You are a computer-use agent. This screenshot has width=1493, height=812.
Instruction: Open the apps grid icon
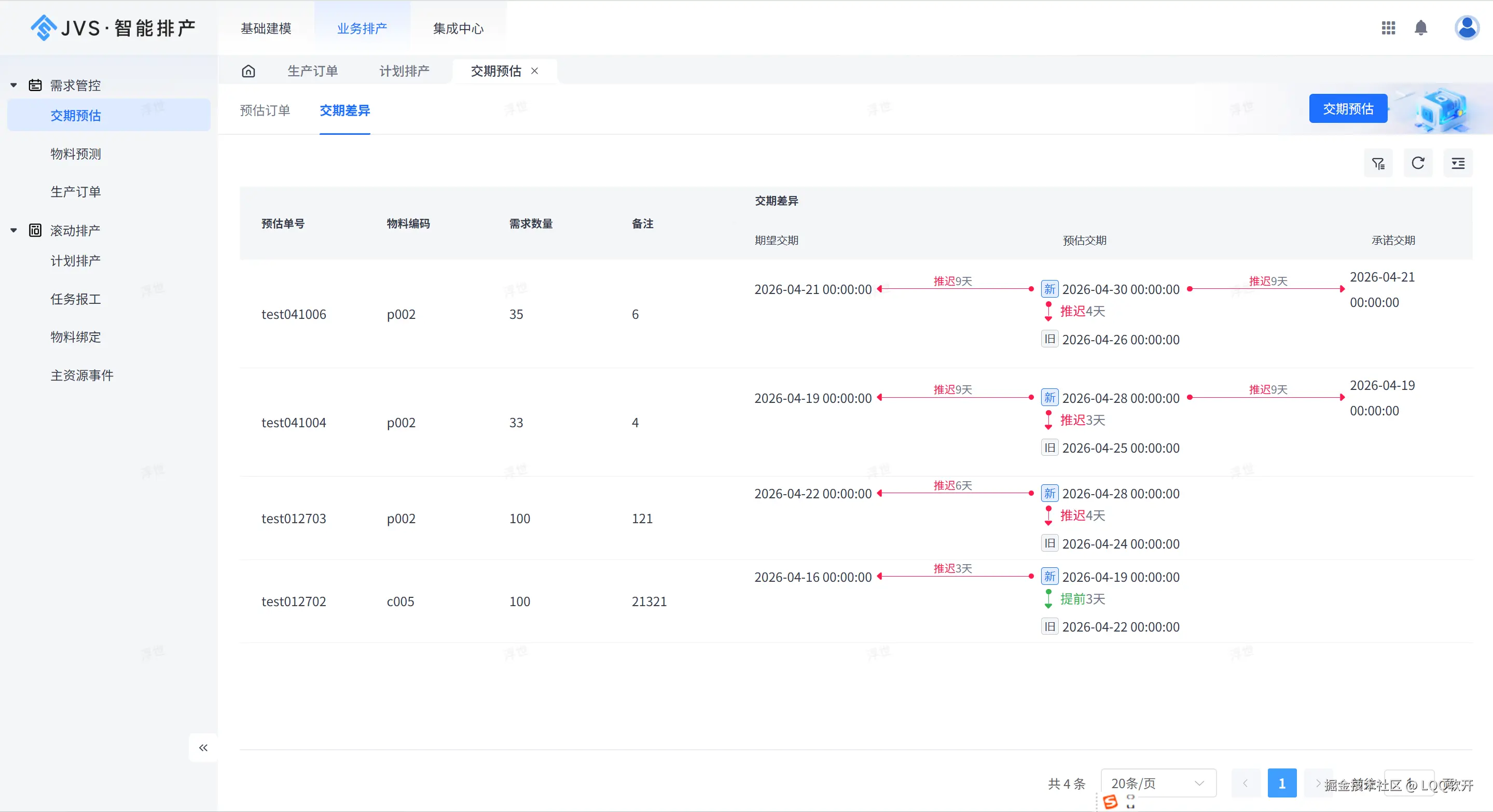click(x=1388, y=28)
